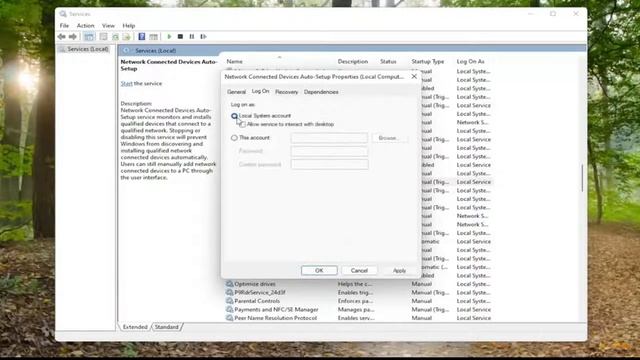640x360 pixels.
Task: Click the Confirm password input field
Action: [329, 164]
